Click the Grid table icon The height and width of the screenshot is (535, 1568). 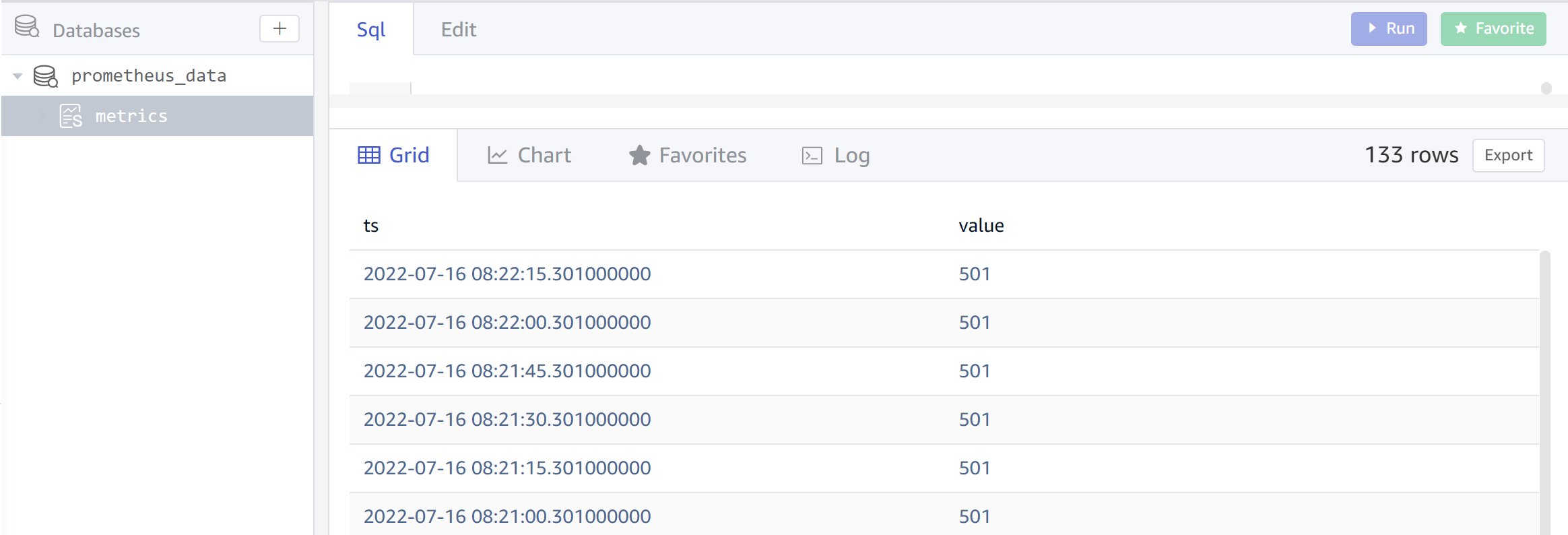pyautogui.click(x=368, y=156)
